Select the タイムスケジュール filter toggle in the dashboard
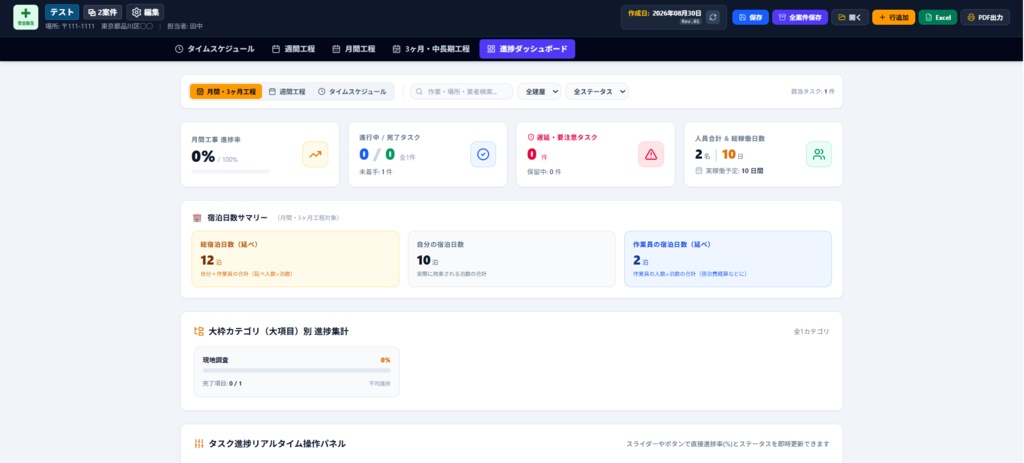The image size is (1024, 463). (352, 91)
